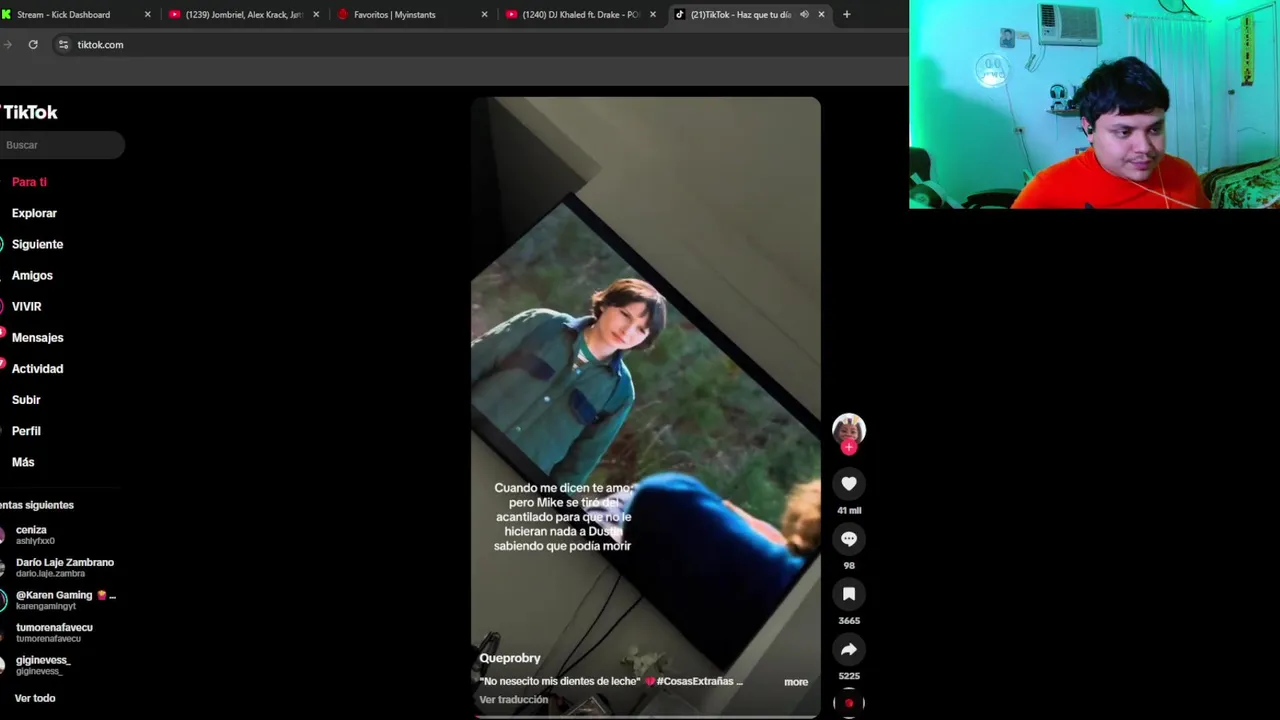Close the Jombriel, Alex Krack tab
Screen dimensions: 1280x720
click(x=316, y=14)
